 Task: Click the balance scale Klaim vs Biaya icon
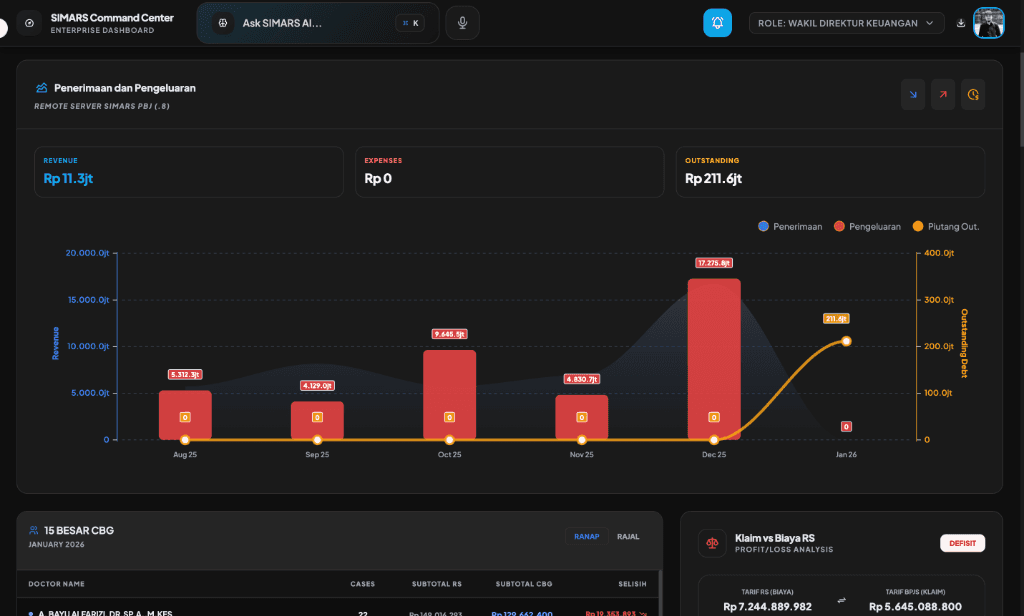tap(712, 543)
